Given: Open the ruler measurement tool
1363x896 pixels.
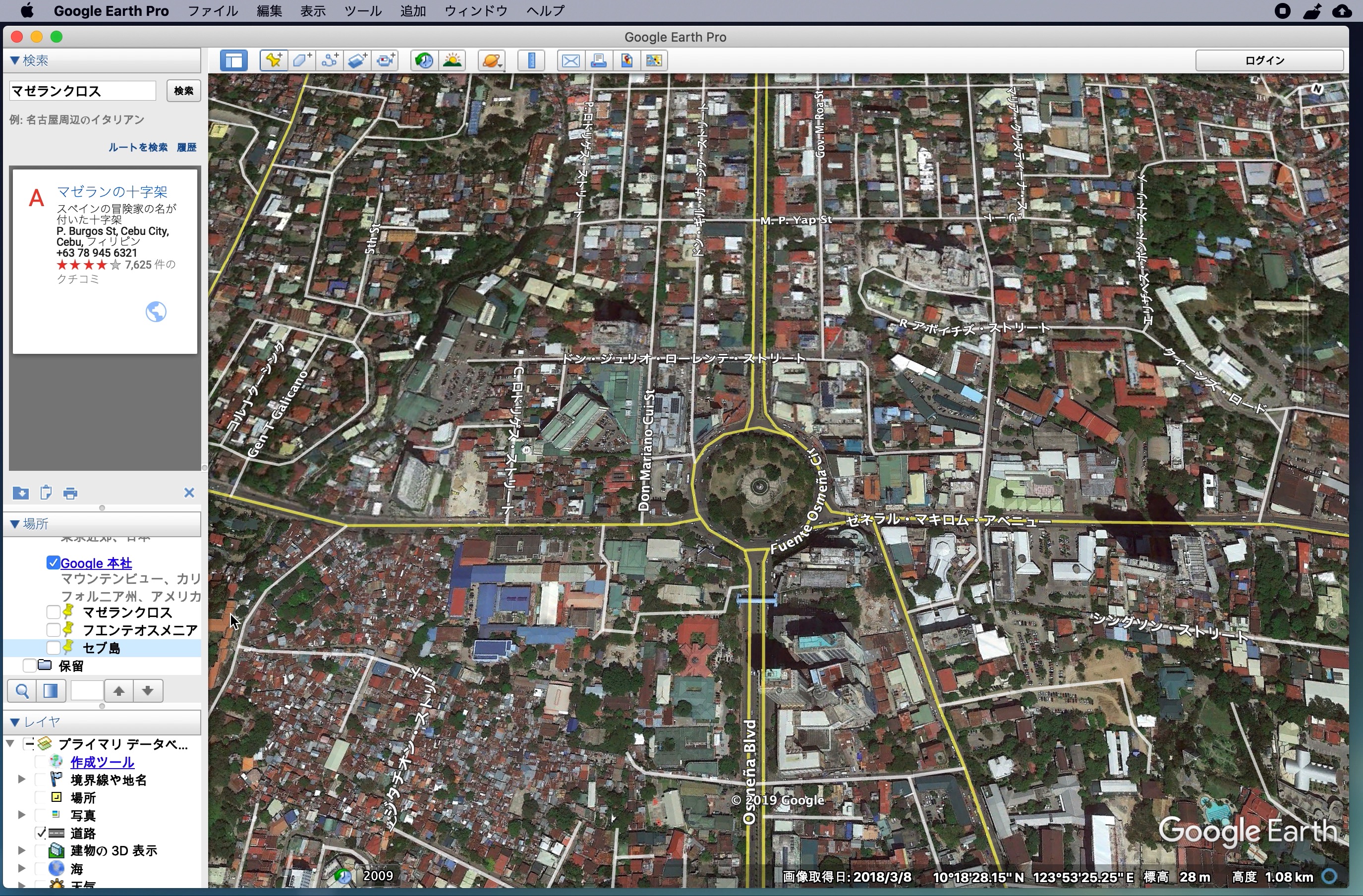Looking at the screenshot, I should point(531,60).
